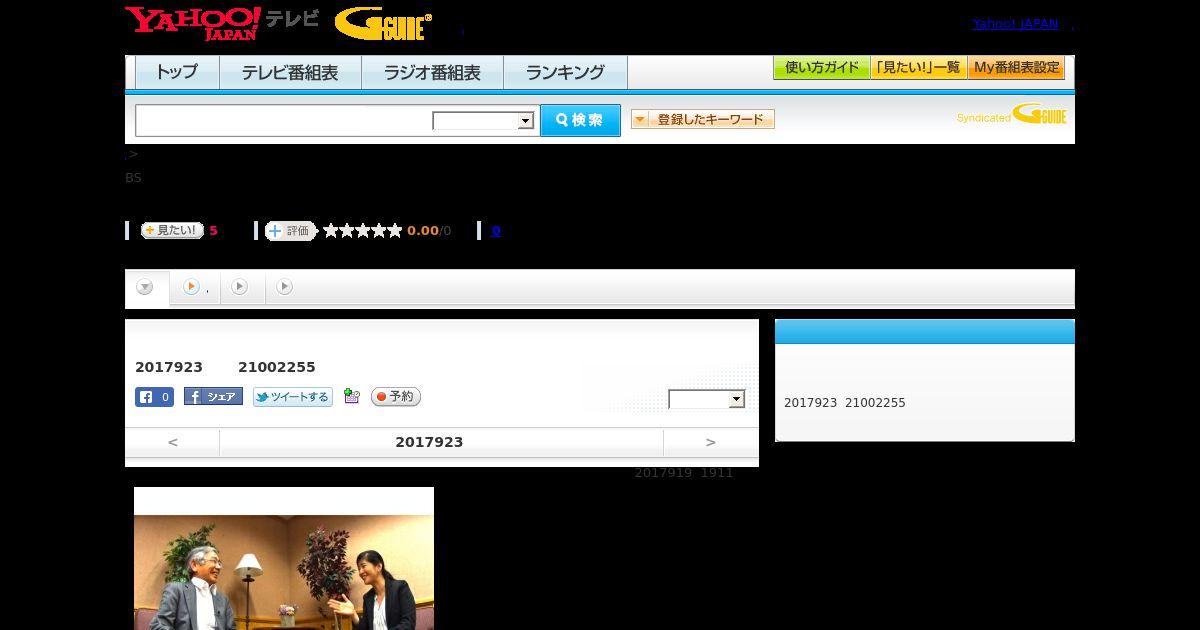Screen dimensions: 1200x630
Task: Go to previous date with < arrow
Action: [x=173, y=442]
